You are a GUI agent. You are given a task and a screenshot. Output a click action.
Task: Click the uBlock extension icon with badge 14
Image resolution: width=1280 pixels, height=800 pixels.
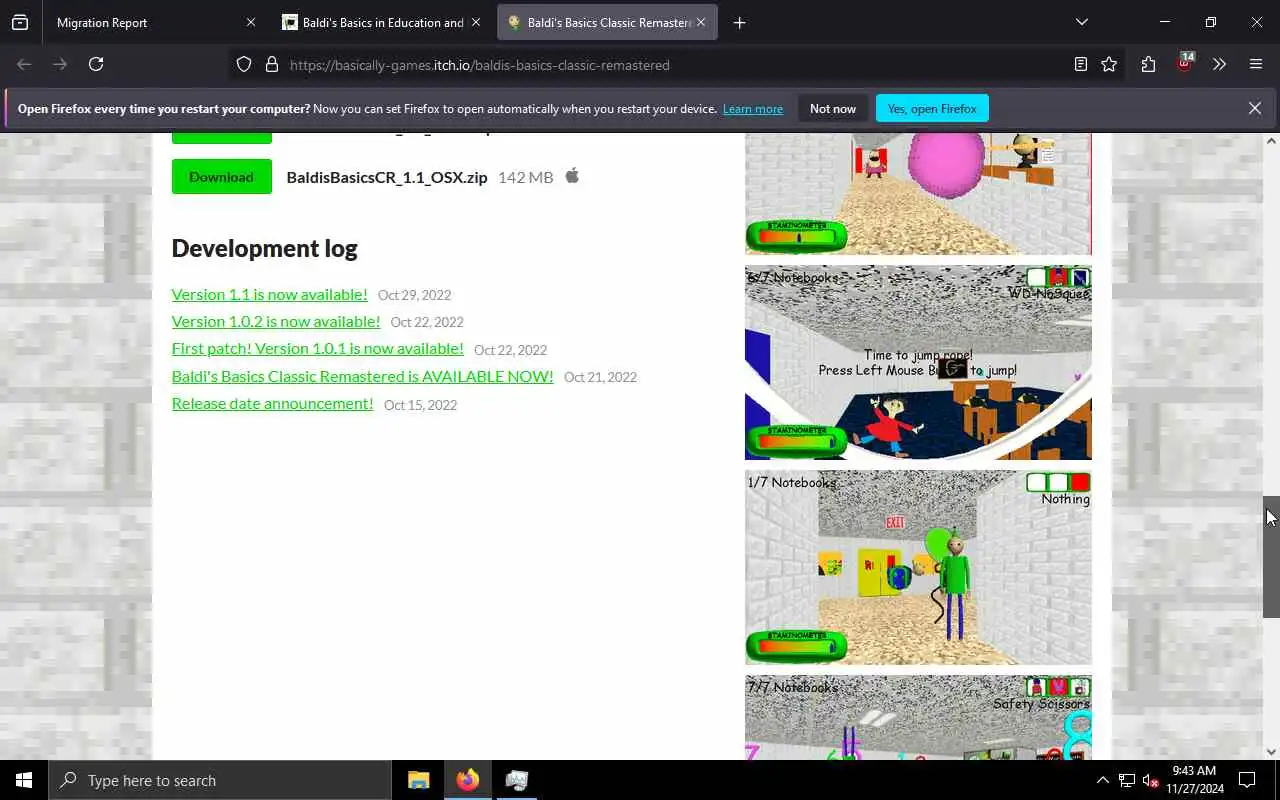click(1185, 62)
